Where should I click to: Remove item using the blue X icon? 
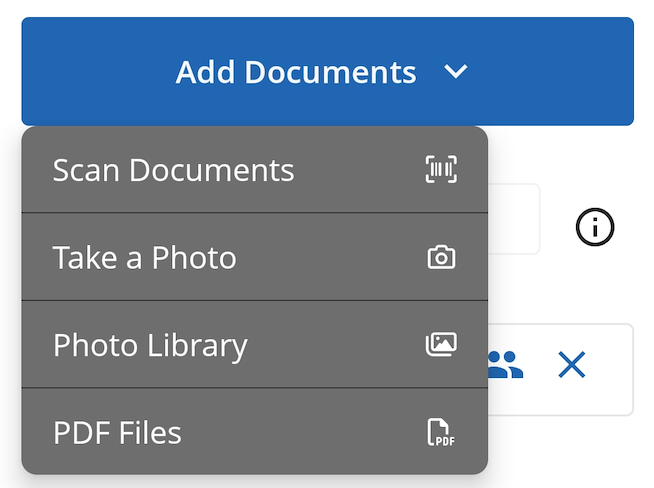click(572, 365)
